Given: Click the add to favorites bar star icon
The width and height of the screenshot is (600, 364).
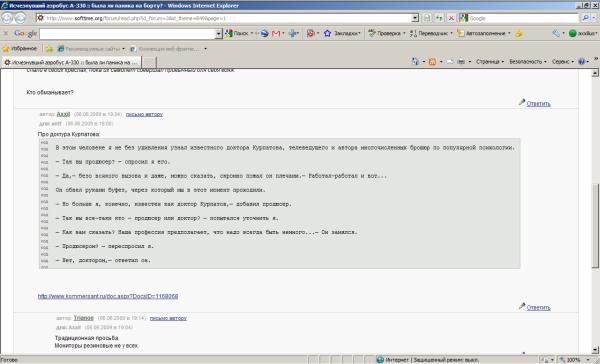Looking at the screenshot, I should click(49, 49).
